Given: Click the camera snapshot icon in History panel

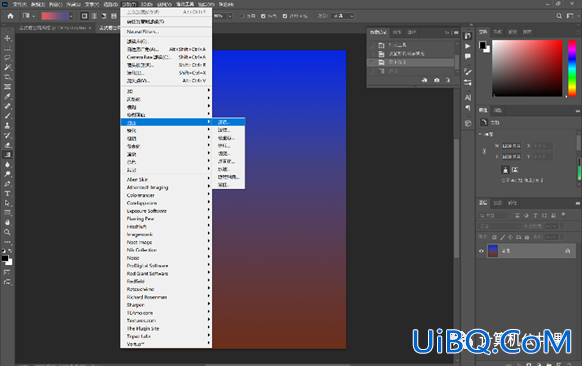Looking at the screenshot, I should coord(436,80).
